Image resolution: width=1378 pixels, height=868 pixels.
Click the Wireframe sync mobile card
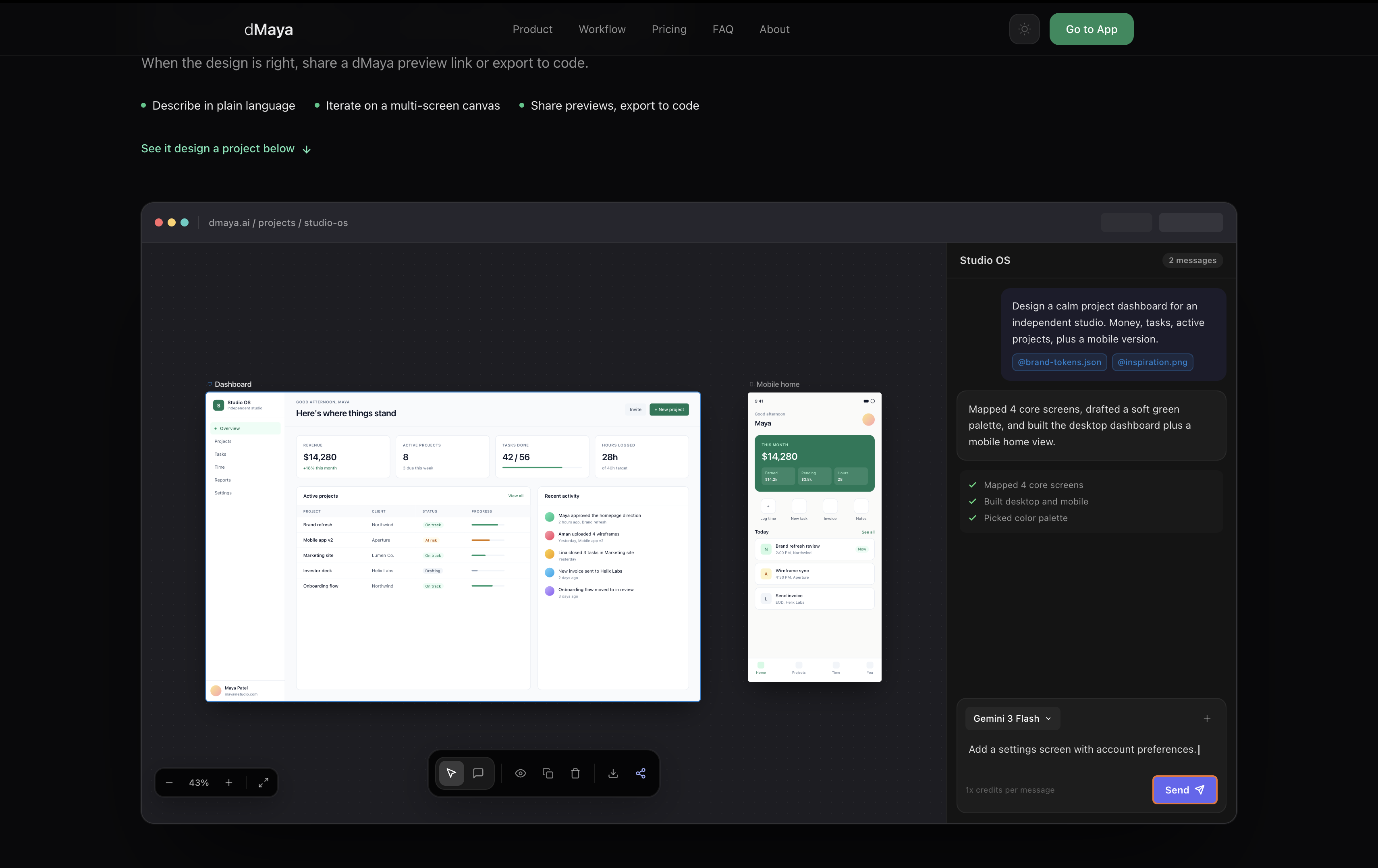[x=814, y=574]
